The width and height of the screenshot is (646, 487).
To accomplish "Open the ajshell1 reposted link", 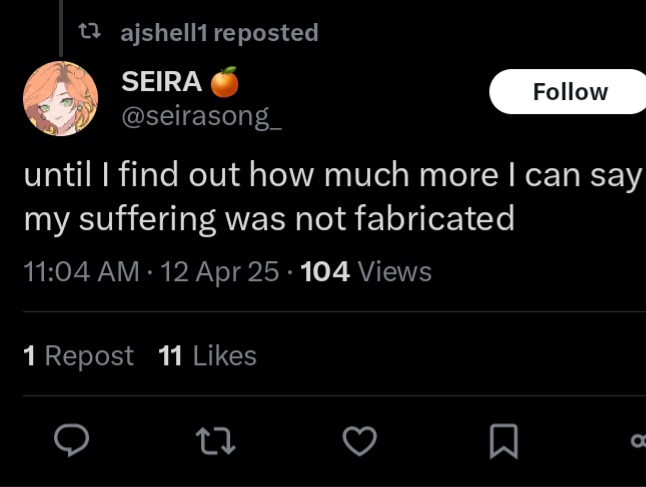I will coord(220,33).
